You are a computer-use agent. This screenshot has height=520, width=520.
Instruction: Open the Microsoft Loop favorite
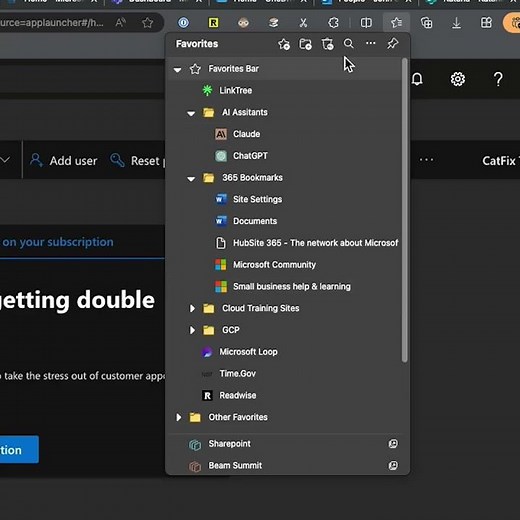285,352
